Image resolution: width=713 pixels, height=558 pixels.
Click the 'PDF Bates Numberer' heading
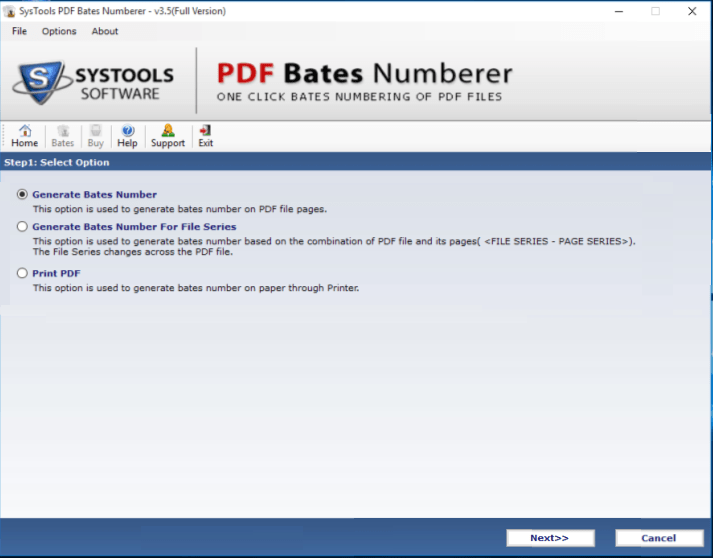click(x=365, y=73)
